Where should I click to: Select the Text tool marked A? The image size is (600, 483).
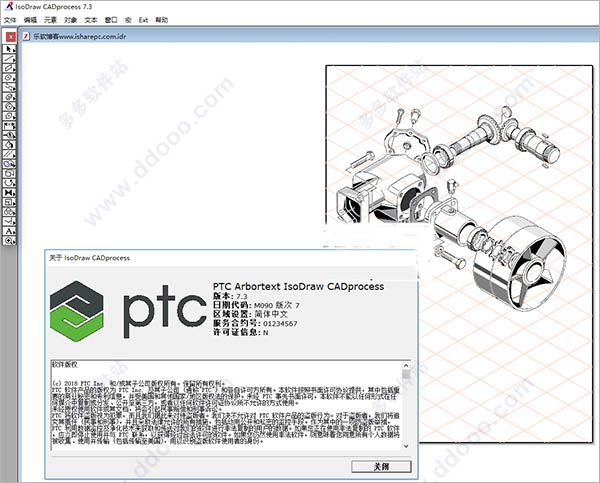click(x=9, y=231)
